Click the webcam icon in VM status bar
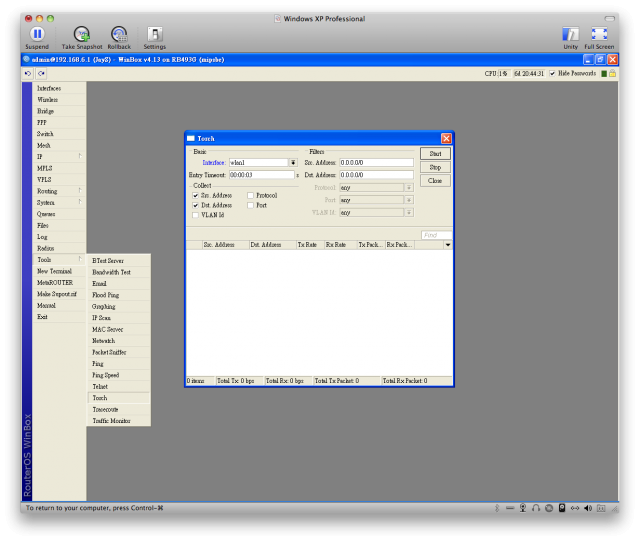The width and height of the screenshot is (640, 542). point(523,508)
